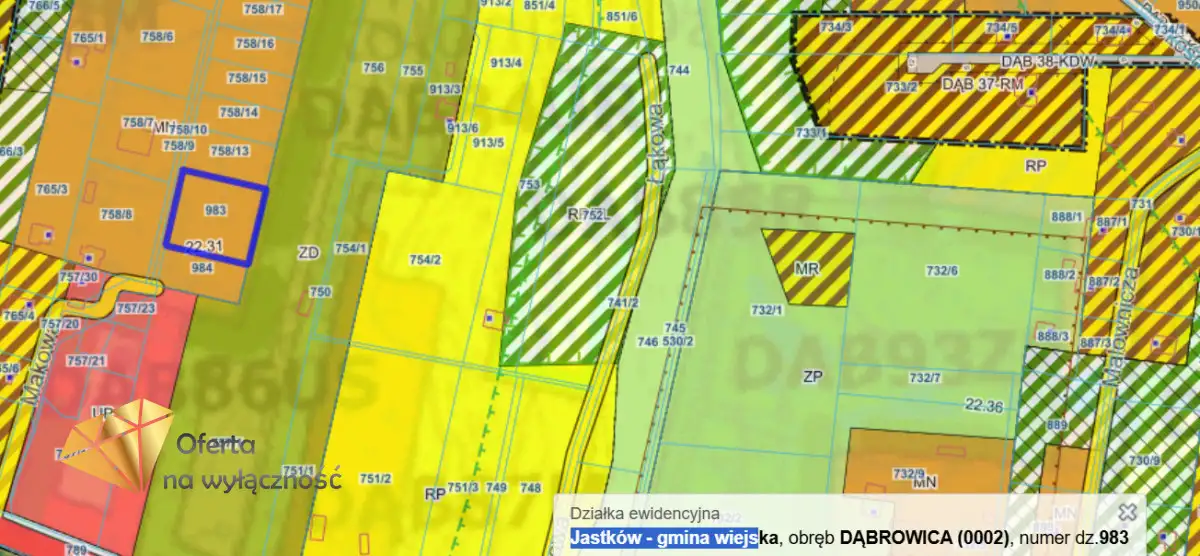Viewport: 1200px width, 556px height.
Task: Select the highlighted text Jastków - gmina wiejska
Action: (664, 538)
